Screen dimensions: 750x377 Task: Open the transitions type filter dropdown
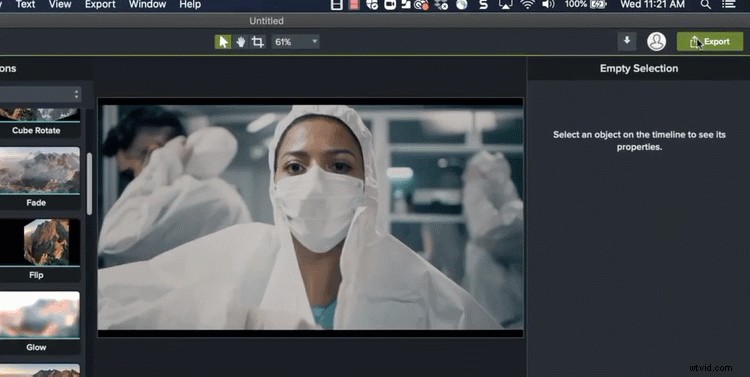click(40, 94)
